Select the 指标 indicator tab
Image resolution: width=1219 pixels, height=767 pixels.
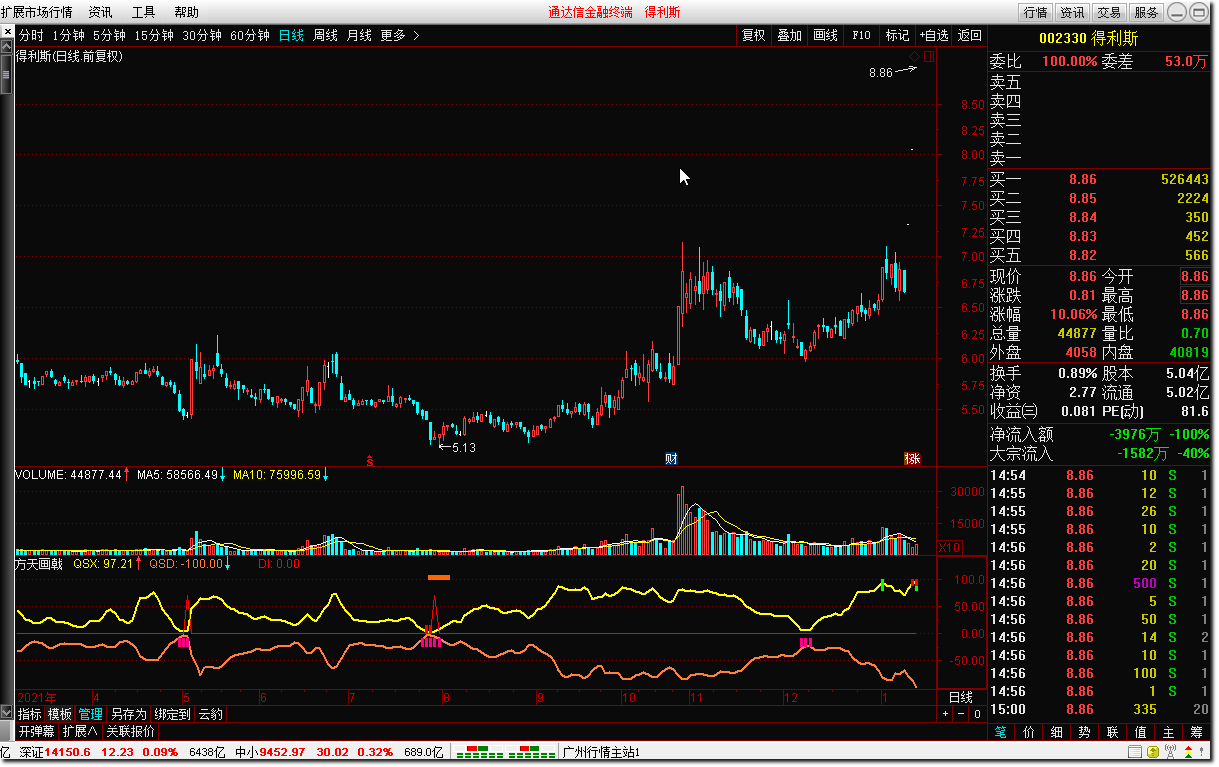coord(30,714)
